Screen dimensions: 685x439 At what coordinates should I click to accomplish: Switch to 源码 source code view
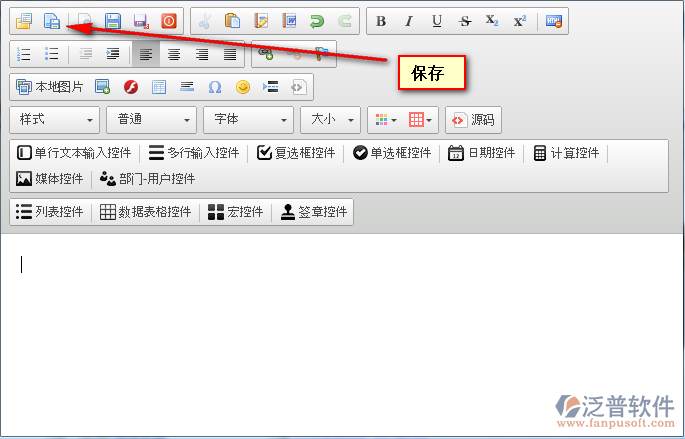pyautogui.click(x=473, y=120)
